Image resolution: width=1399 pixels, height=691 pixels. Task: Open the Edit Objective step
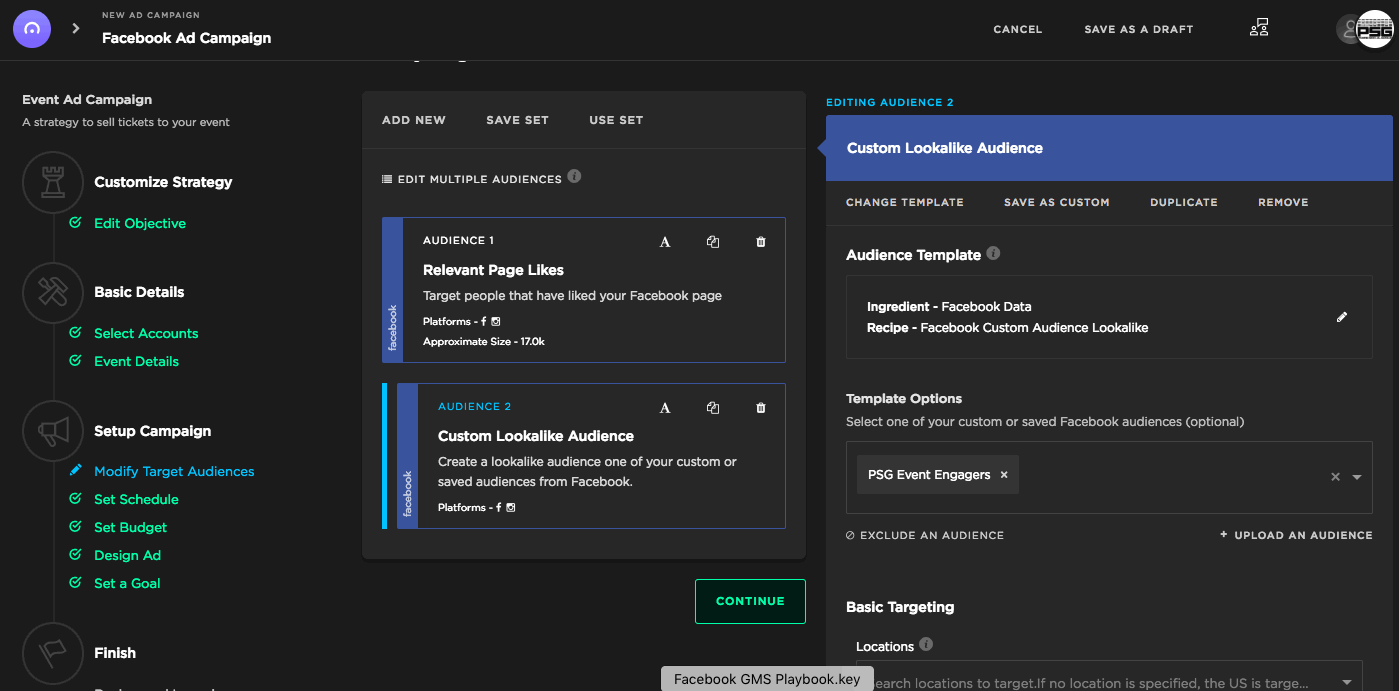(x=140, y=223)
